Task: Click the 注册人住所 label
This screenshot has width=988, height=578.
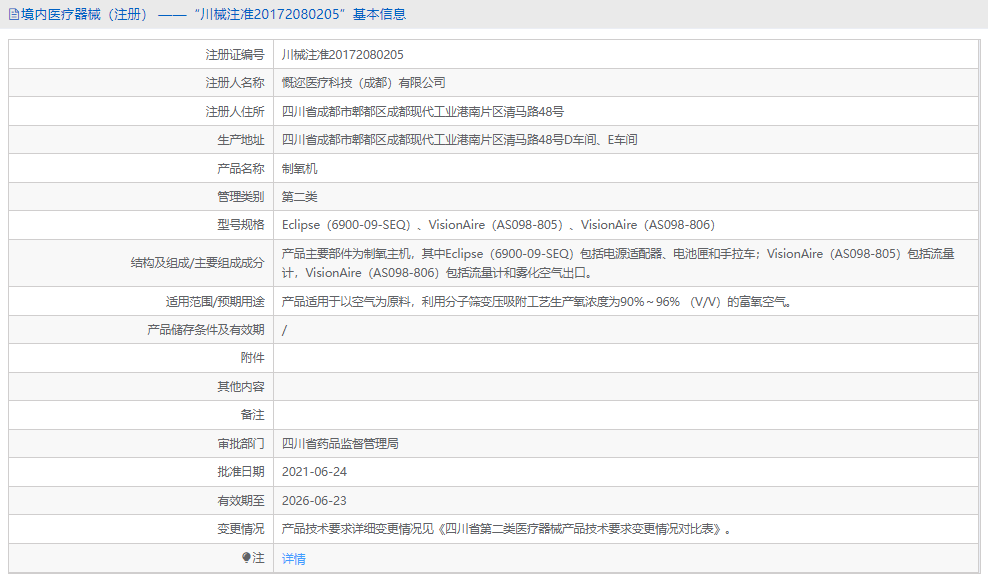Action: click(x=235, y=112)
